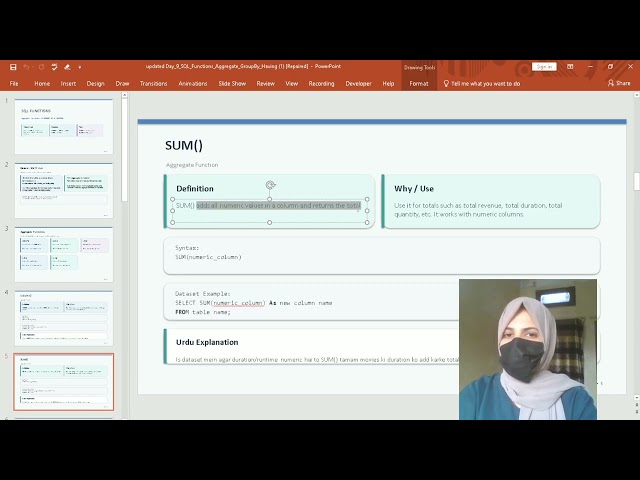Select slide 4 thumbnail

click(64, 318)
